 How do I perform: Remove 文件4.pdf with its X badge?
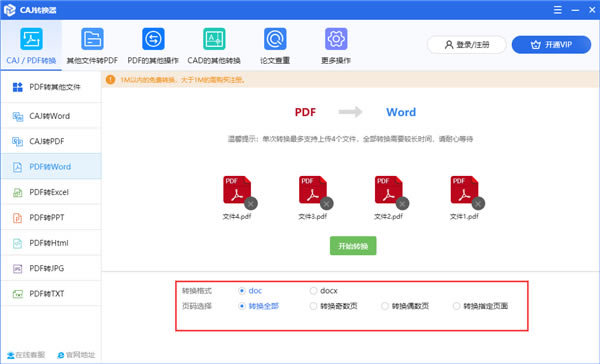pos(251,204)
